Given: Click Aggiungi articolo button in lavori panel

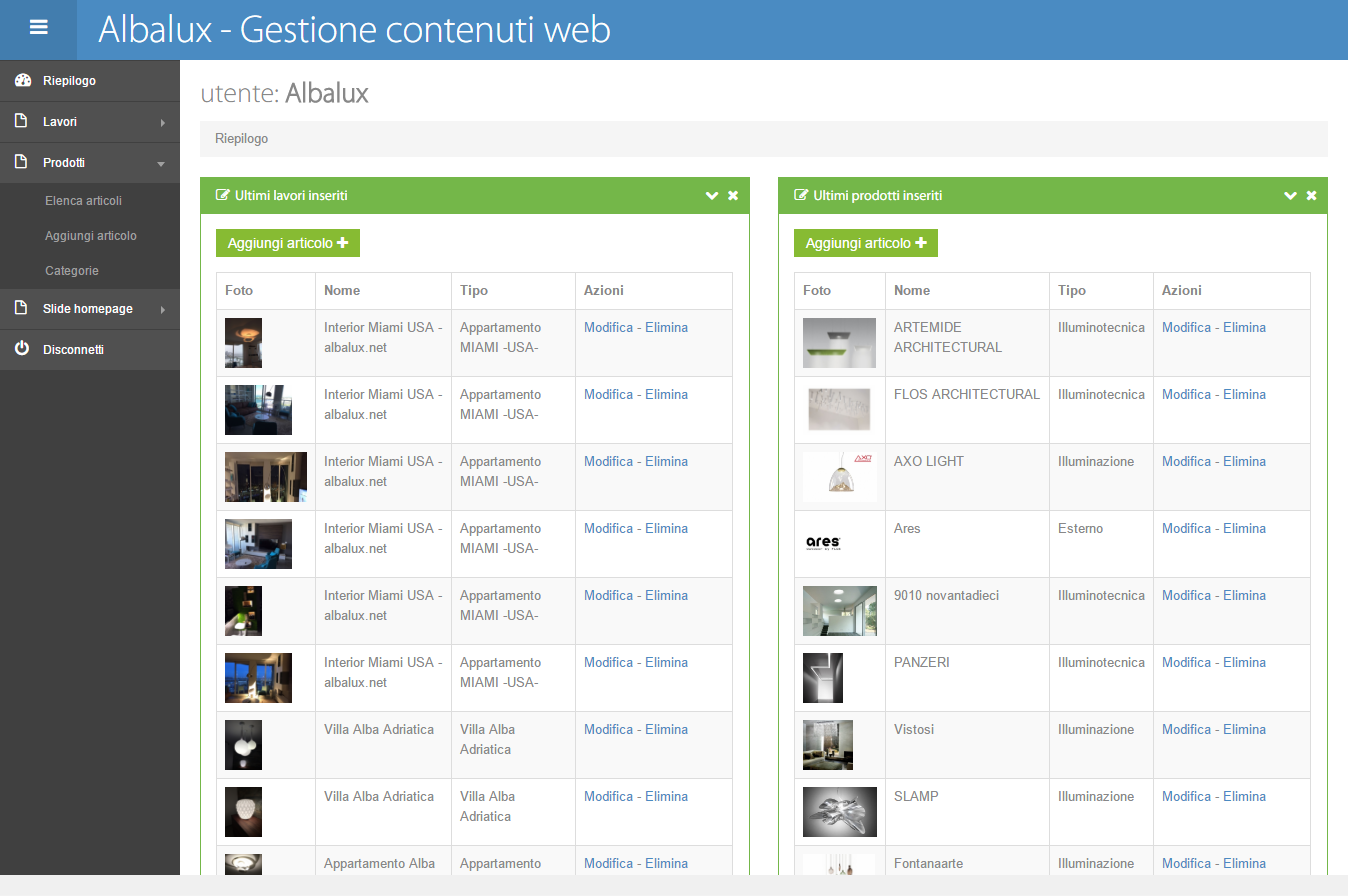Looking at the screenshot, I should click(x=288, y=243).
